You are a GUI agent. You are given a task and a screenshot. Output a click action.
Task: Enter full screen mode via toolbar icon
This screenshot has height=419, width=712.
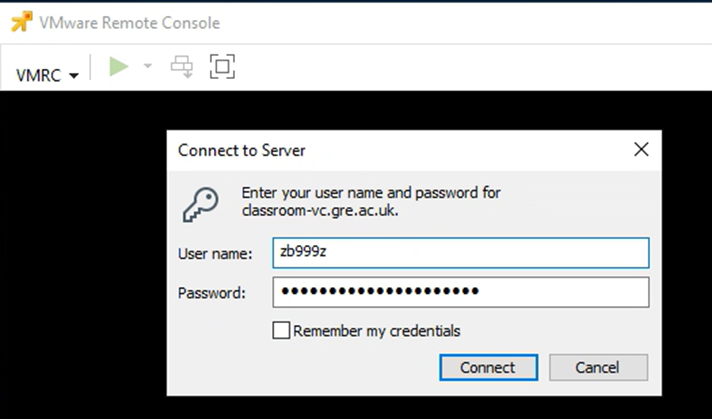[221, 67]
